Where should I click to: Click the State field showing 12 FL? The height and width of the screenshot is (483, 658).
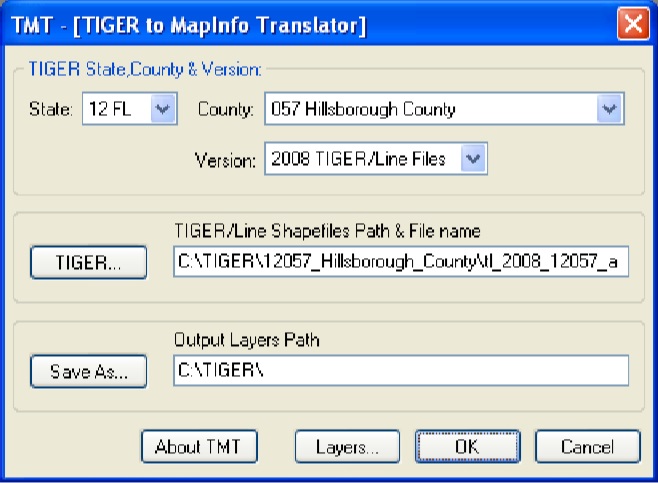pyautogui.click(x=114, y=109)
